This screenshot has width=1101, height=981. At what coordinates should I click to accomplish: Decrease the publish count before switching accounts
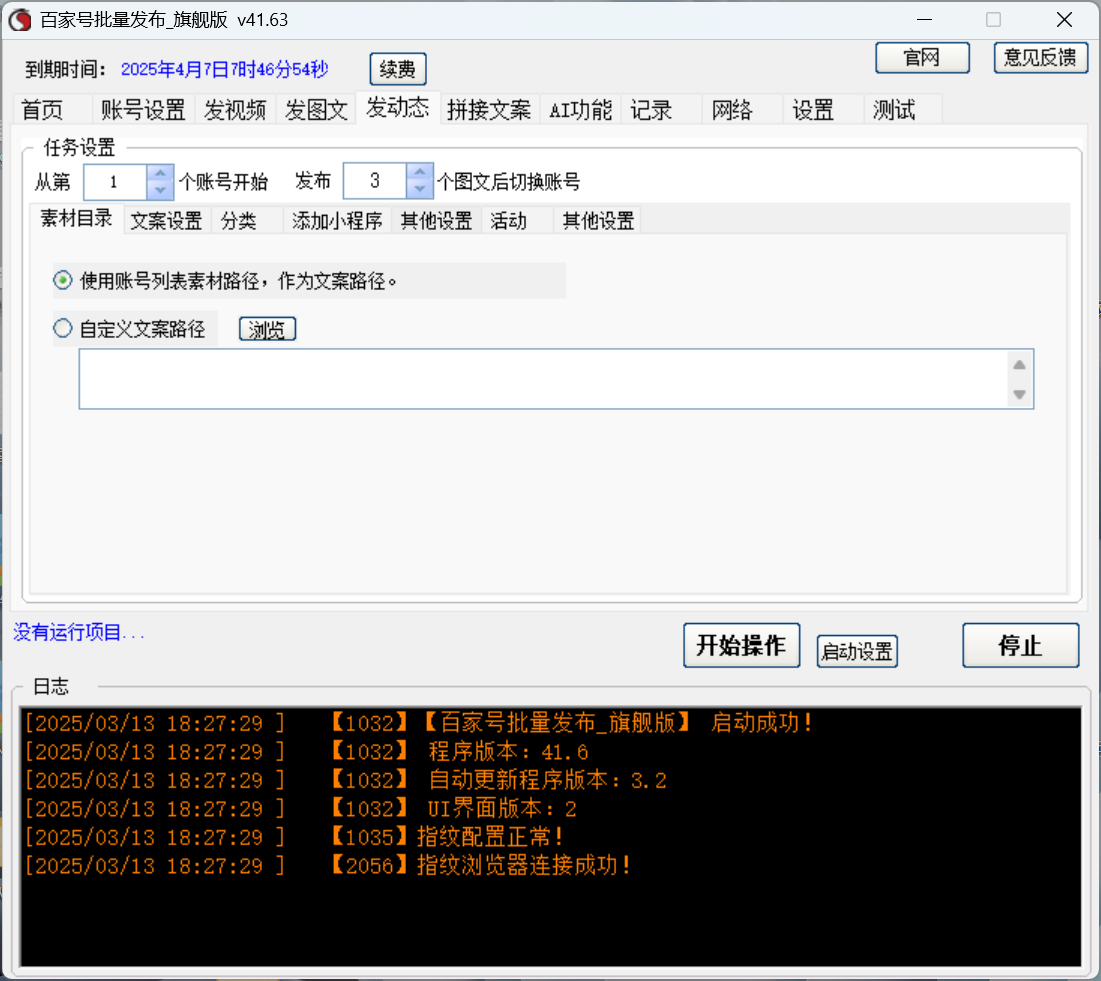(x=420, y=190)
